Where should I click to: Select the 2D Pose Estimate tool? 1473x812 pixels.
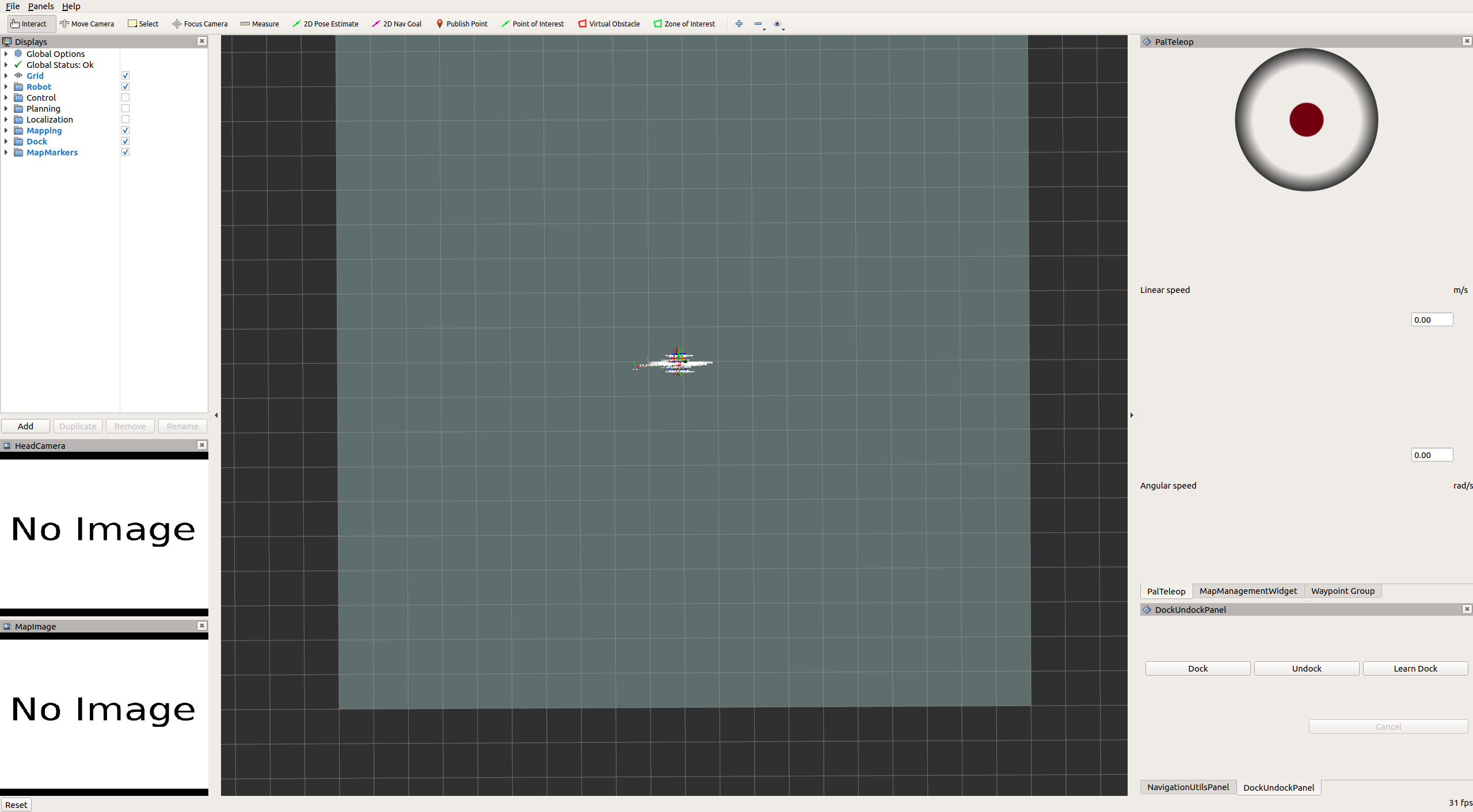tap(325, 24)
